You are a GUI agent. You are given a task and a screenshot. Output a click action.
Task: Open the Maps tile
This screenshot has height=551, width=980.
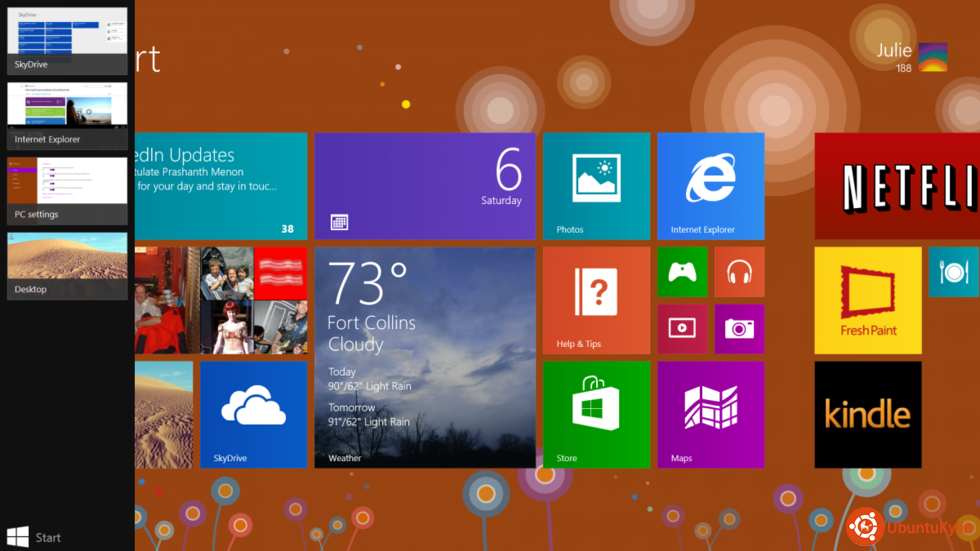710,414
